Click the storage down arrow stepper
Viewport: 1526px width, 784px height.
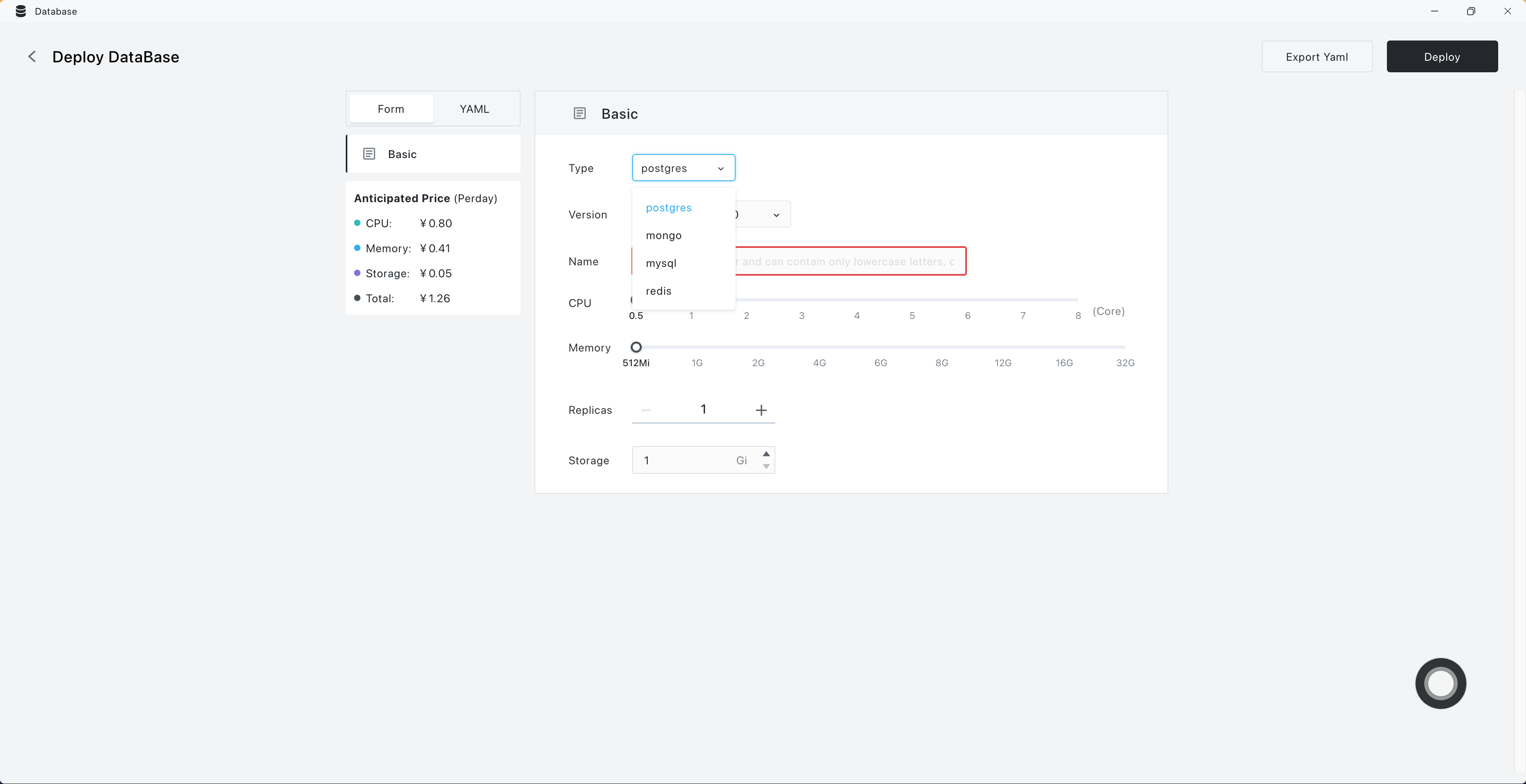(x=766, y=467)
